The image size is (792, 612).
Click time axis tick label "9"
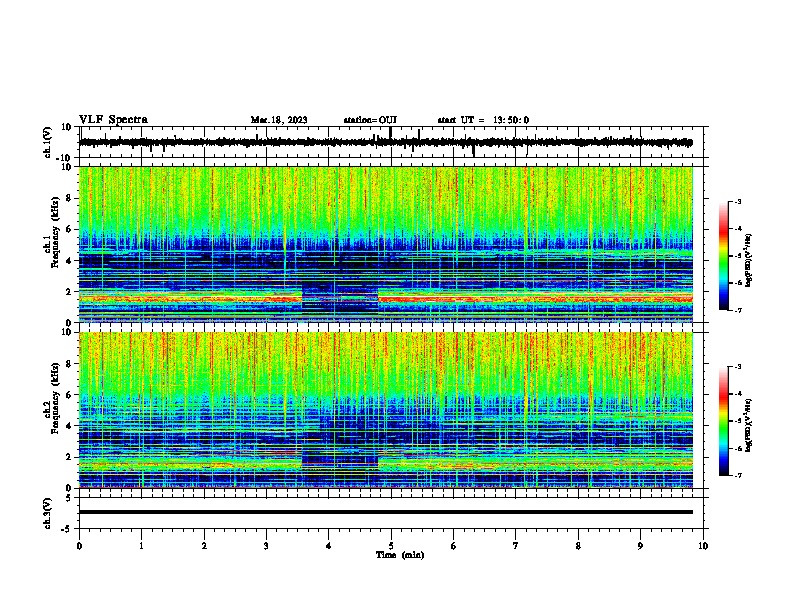point(640,546)
